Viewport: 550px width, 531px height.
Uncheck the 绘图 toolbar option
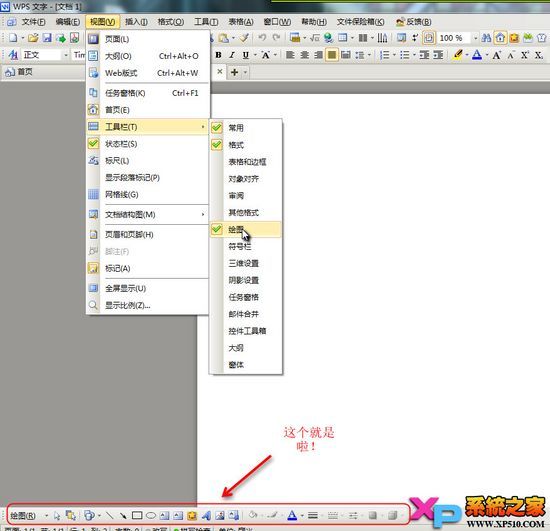(246, 229)
